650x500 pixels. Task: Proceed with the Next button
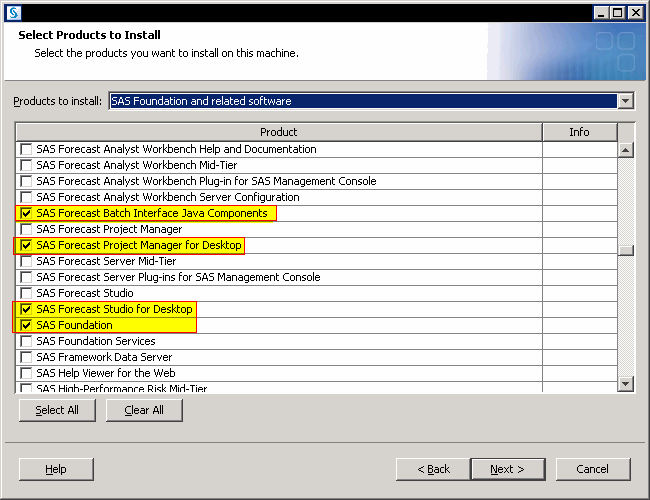[508, 469]
